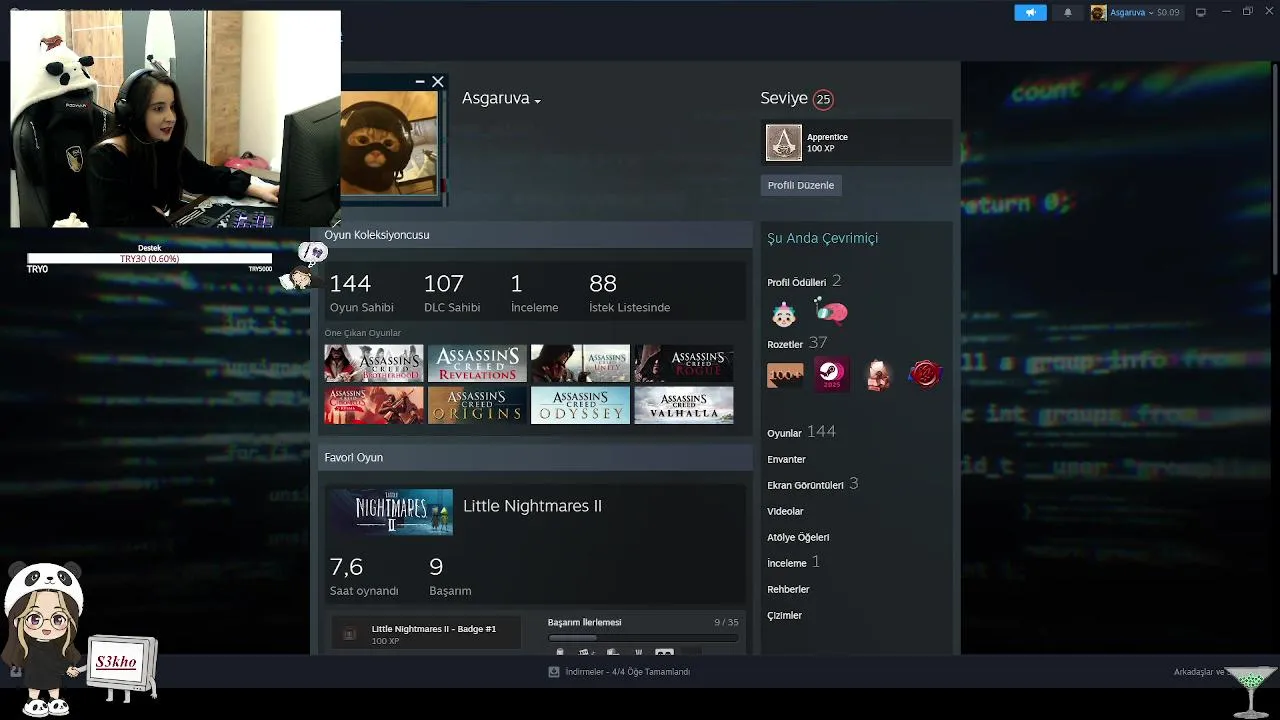Viewport: 1280px width, 720px height.
Task: Open the Oyunlar 144 link
Action: click(801, 432)
